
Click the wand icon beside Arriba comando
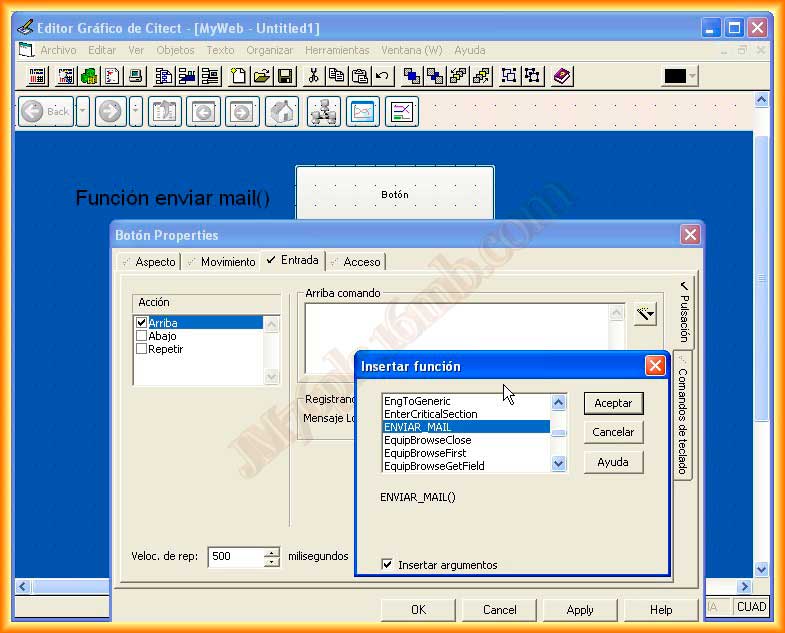[x=645, y=314]
